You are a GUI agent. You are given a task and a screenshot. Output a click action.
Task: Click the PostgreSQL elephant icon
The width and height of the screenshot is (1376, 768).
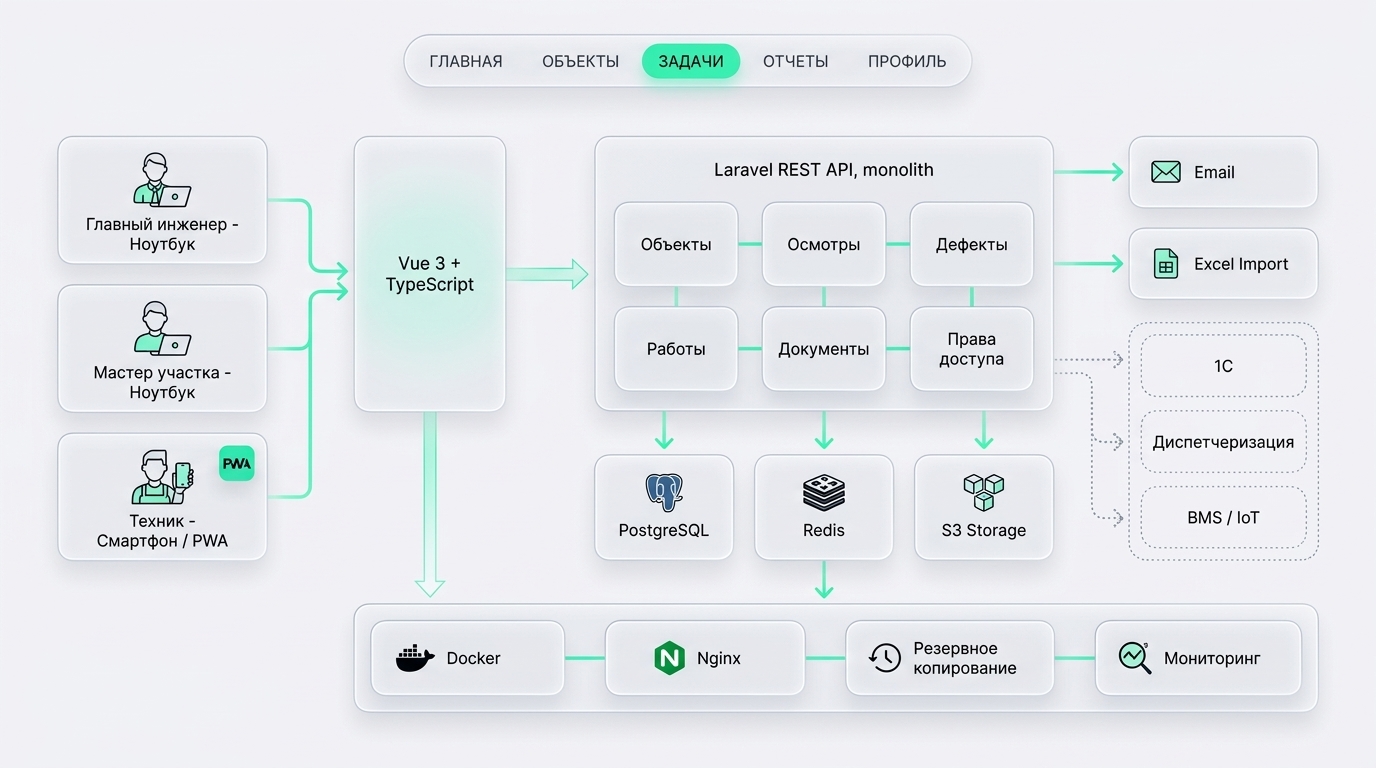pyautogui.click(x=664, y=493)
